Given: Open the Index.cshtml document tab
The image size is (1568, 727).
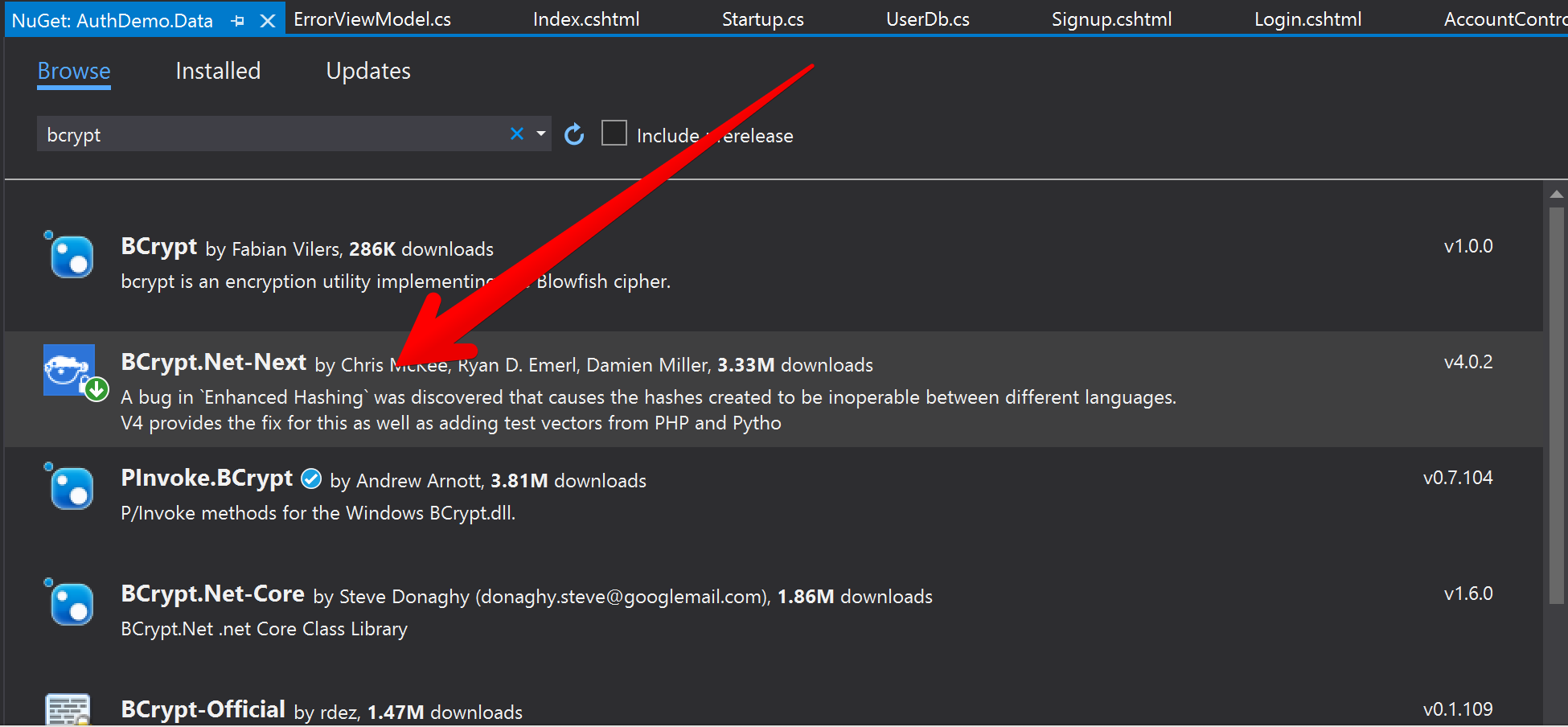Looking at the screenshot, I should (586, 19).
